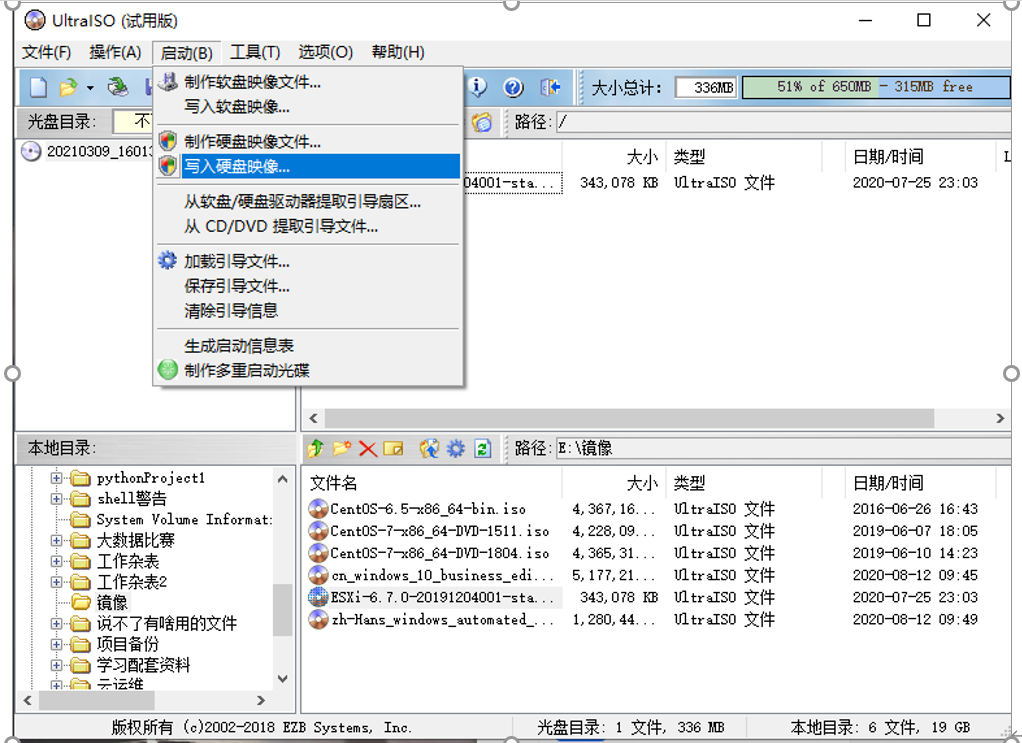
Task: Delete selected file using red X icon
Action: pos(365,449)
